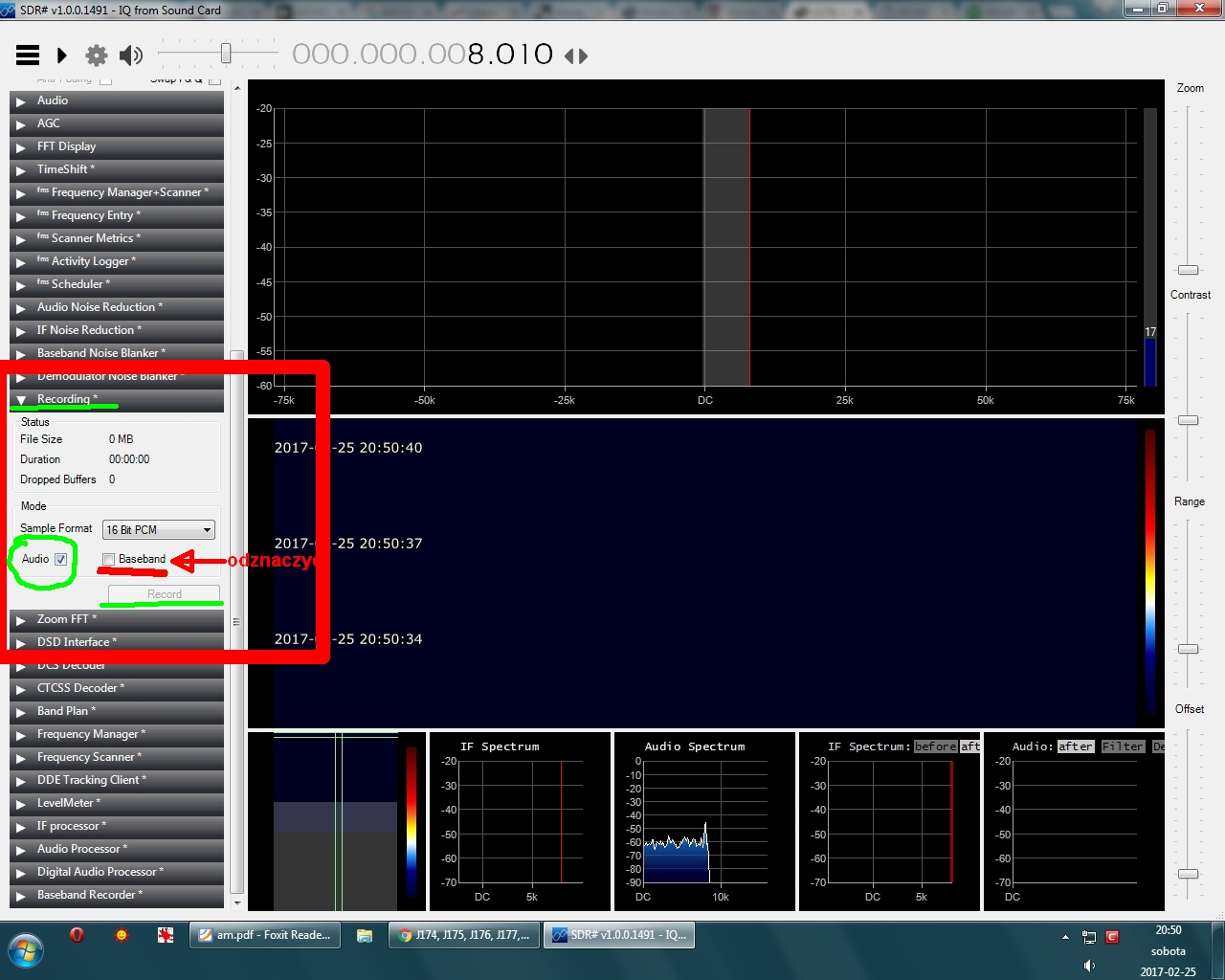Select the 'after' Audio tab
This screenshot has width=1225, height=980.
pyautogui.click(x=1075, y=746)
